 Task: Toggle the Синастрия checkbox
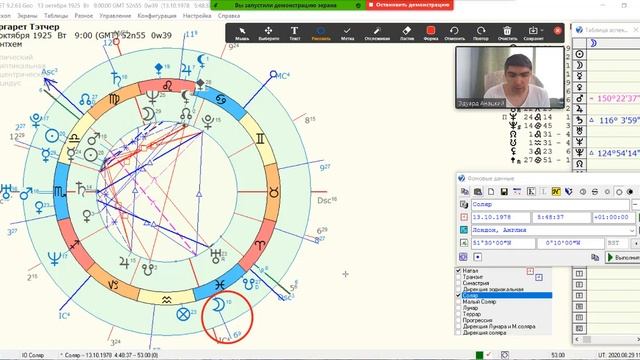click(x=458, y=283)
